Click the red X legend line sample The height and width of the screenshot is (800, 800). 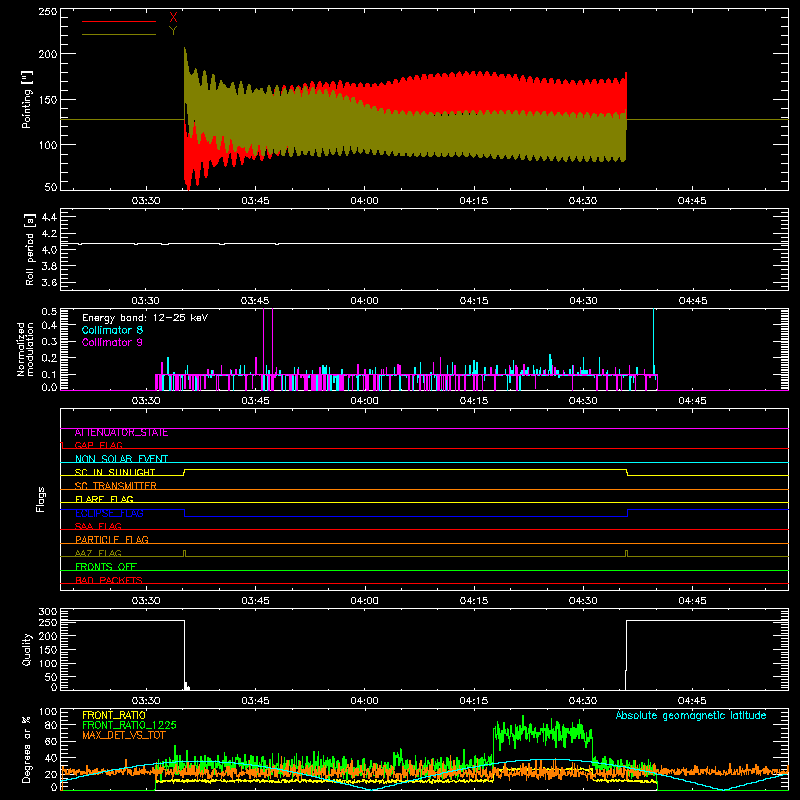pyautogui.click(x=119, y=21)
